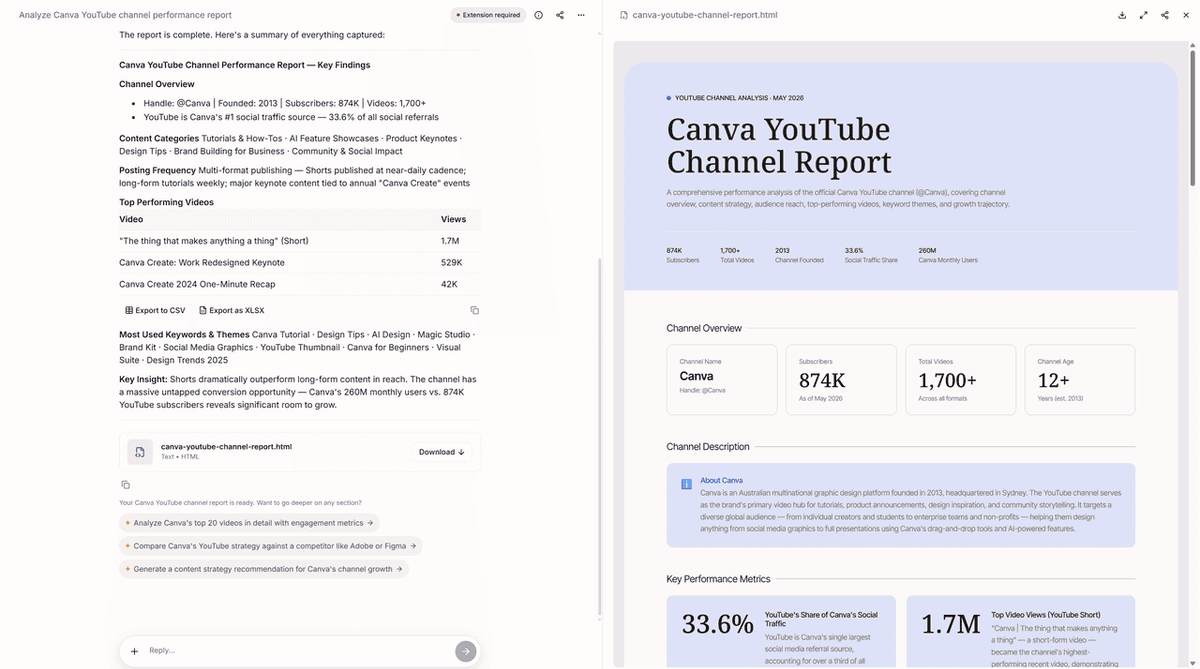The width and height of the screenshot is (1200, 669).
Task: Click the 'Canva Create 2024 One-Minute Recap' row
Action: [x=300, y=284]
